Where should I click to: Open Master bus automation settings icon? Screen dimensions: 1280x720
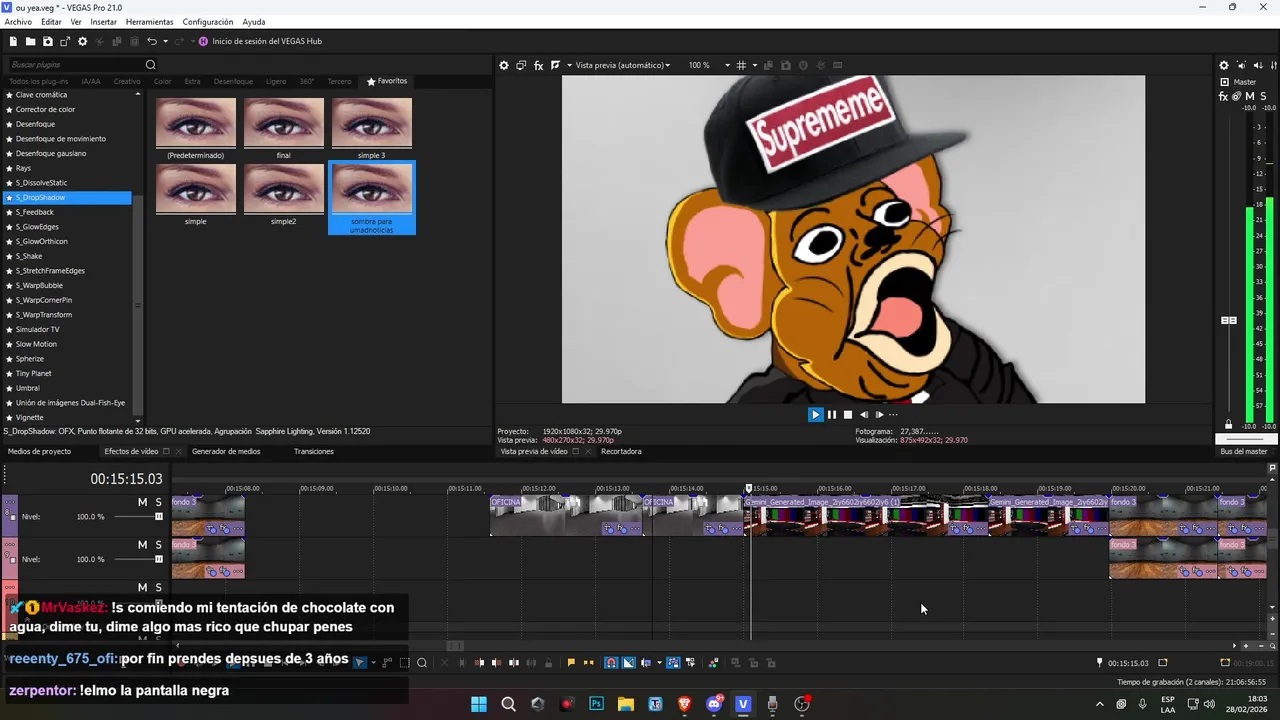click(x=1237, y=96)
